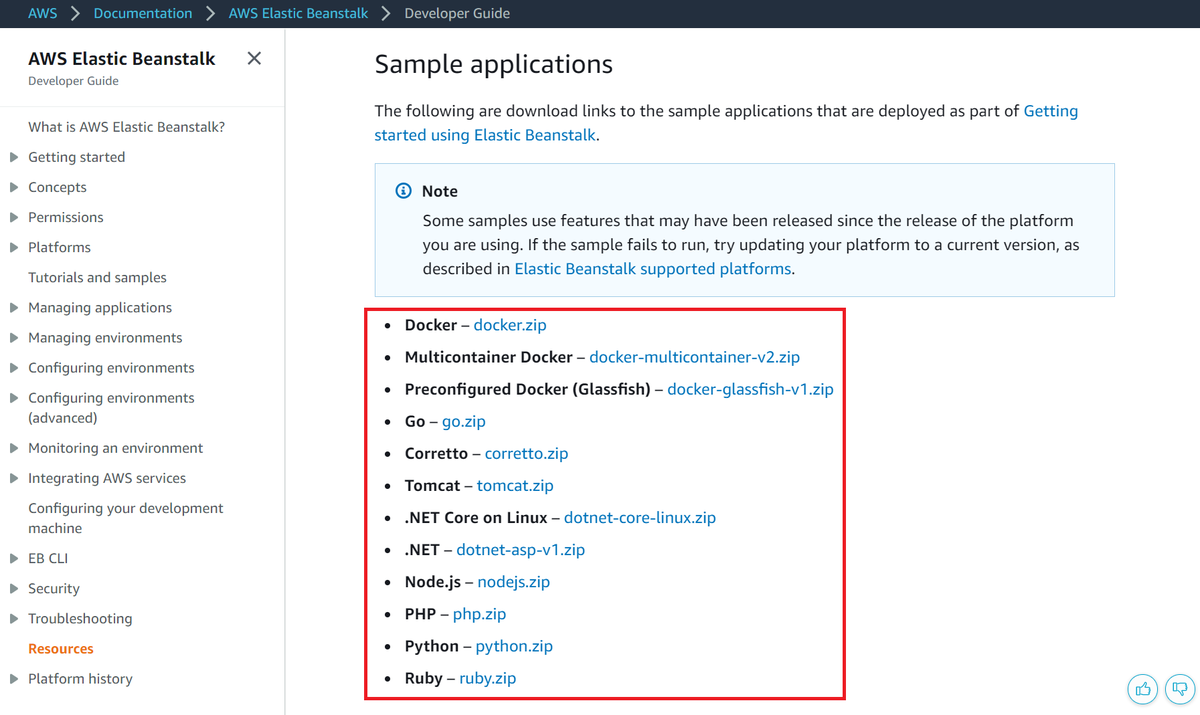Download ruby.zip sample

488,677
